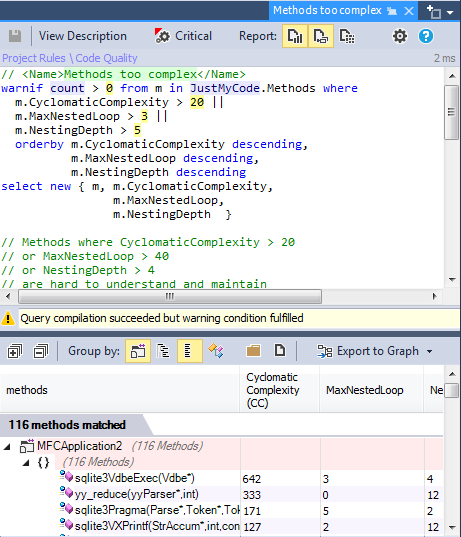461x537 pixels.
Task: Click the horizontal scrollbar thumb of editor
Action: (170, 296)
